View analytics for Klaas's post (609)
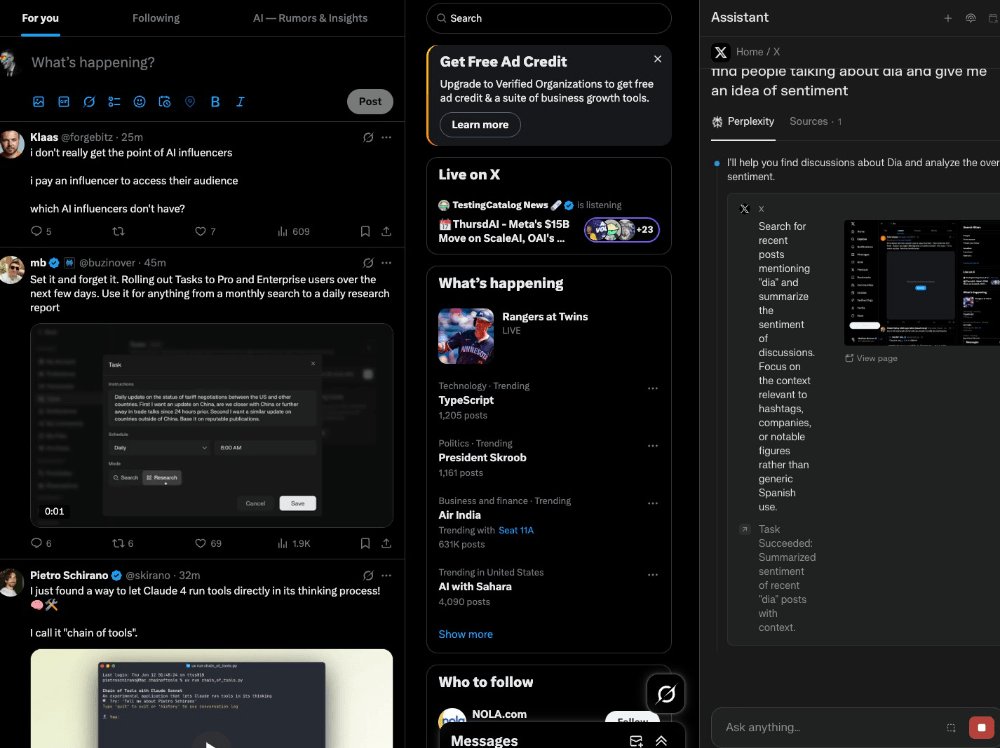Viewport: 1000px width, 748px height. [293, 231]
